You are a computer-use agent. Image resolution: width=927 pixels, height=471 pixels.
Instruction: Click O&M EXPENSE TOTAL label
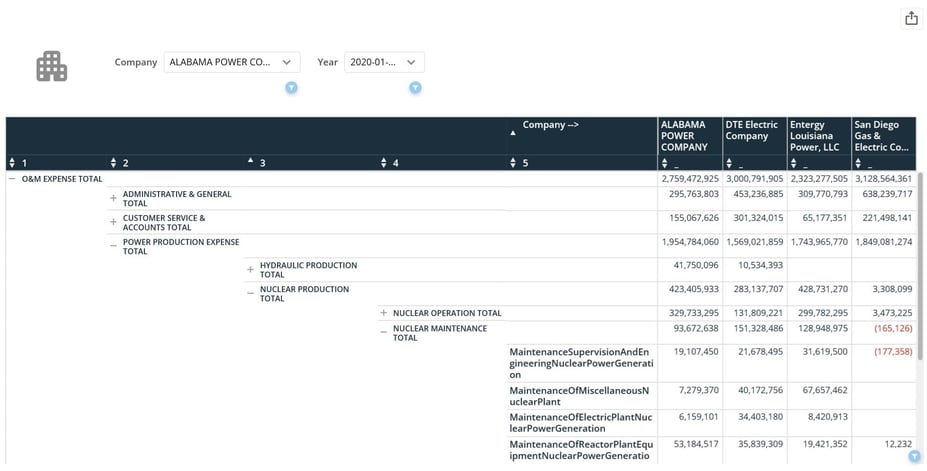[62, 178]
